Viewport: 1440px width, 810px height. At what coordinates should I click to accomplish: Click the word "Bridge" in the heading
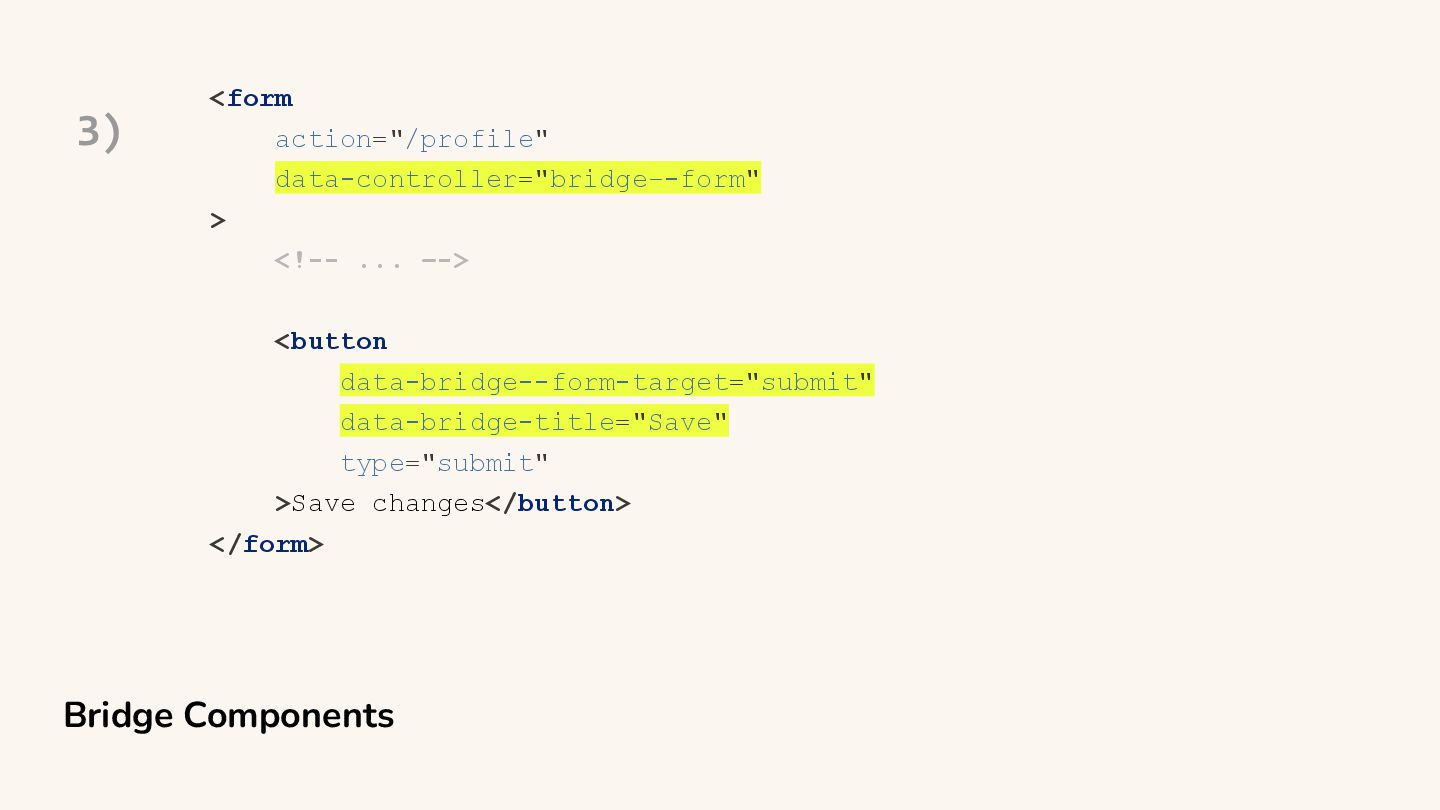click(119, 716)
